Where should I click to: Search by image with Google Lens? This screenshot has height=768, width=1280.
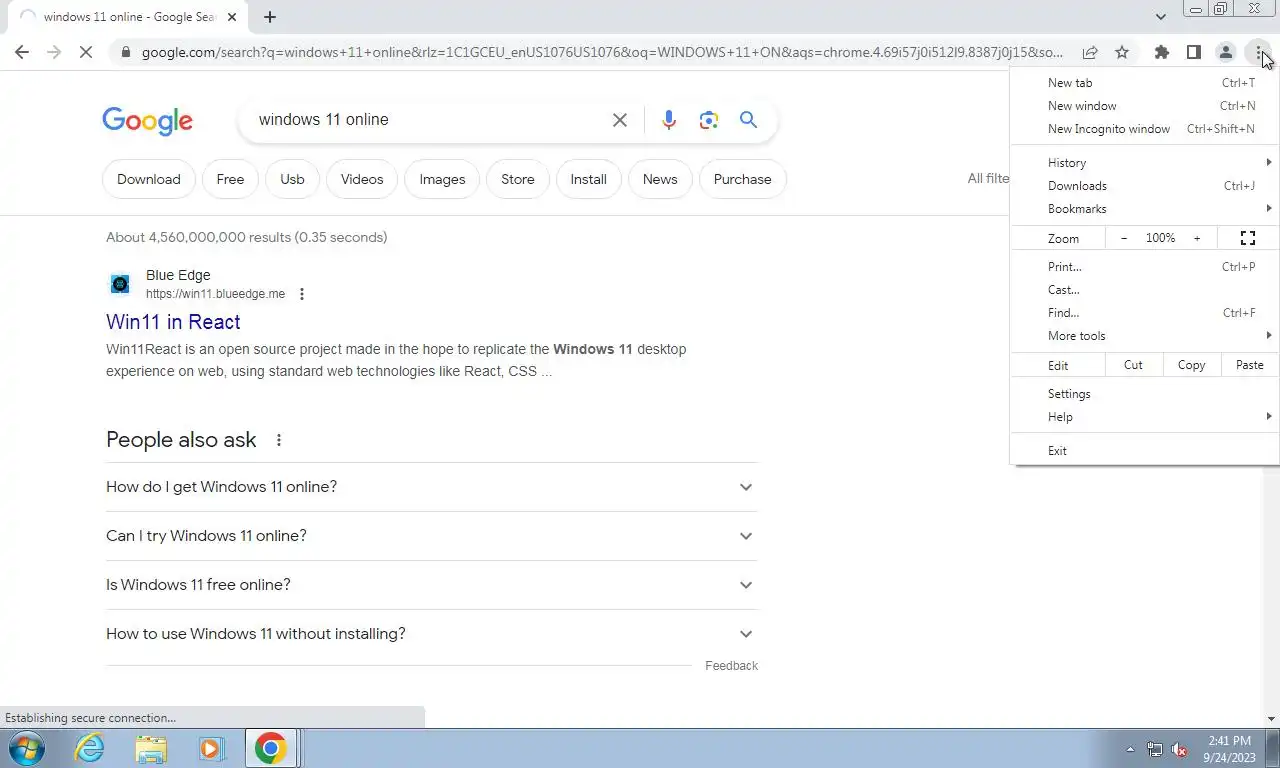click(x=709, y=120)
